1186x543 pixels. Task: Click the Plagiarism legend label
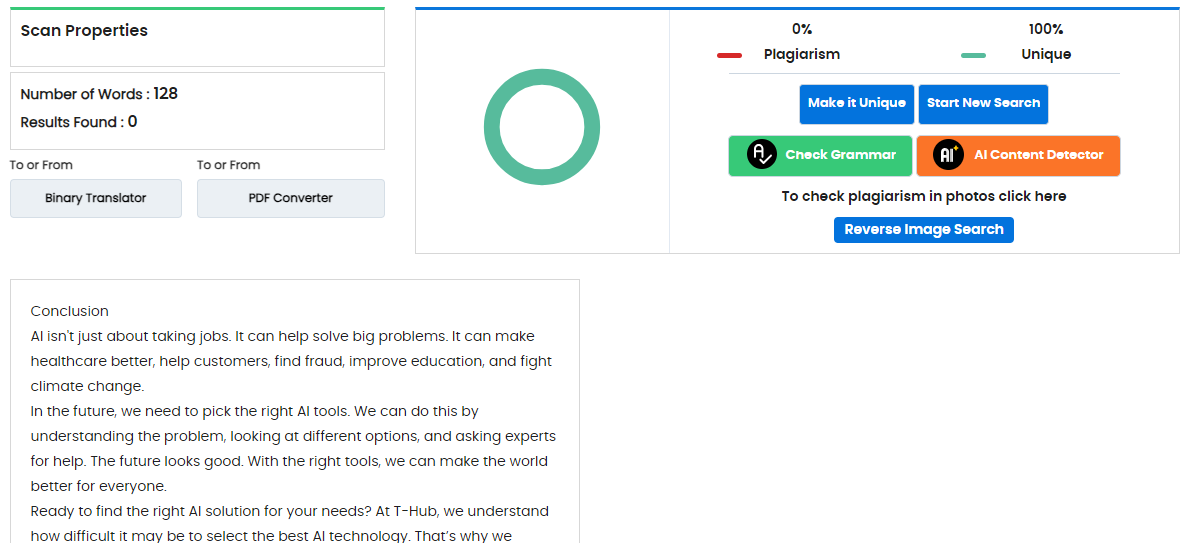(x=801, y=55)
